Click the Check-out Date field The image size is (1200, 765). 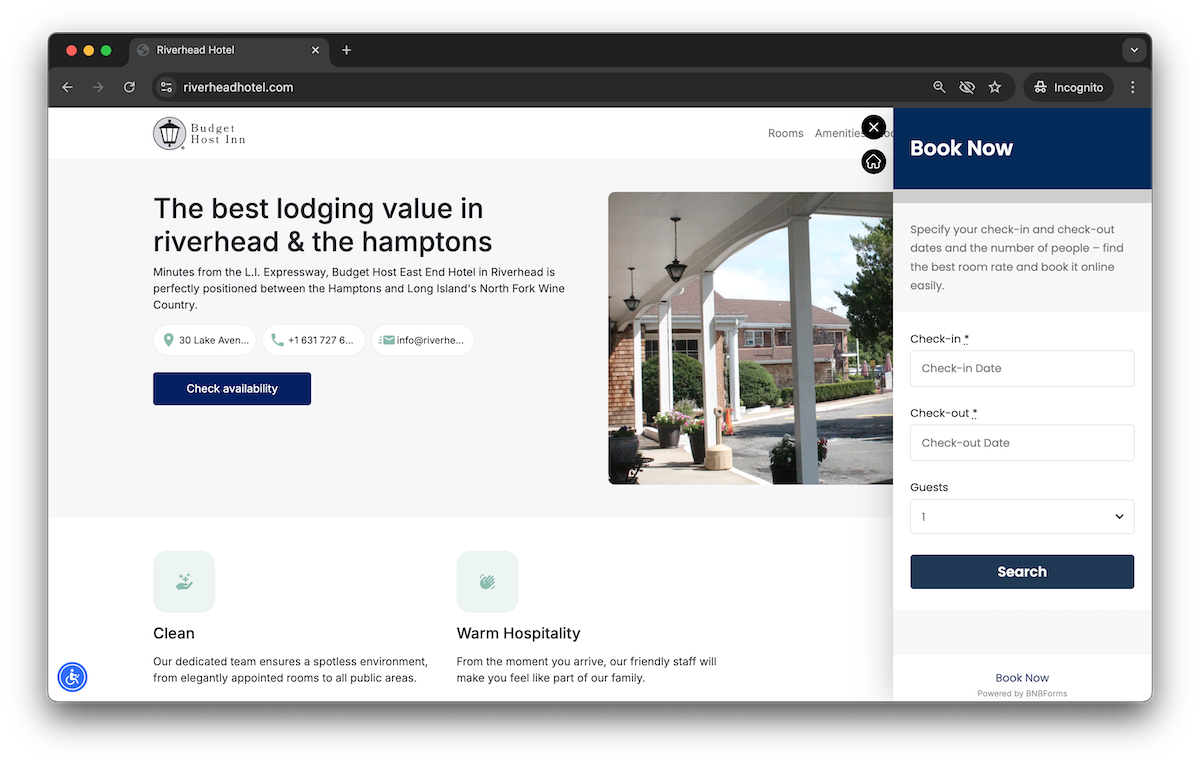pos(1021,443)
